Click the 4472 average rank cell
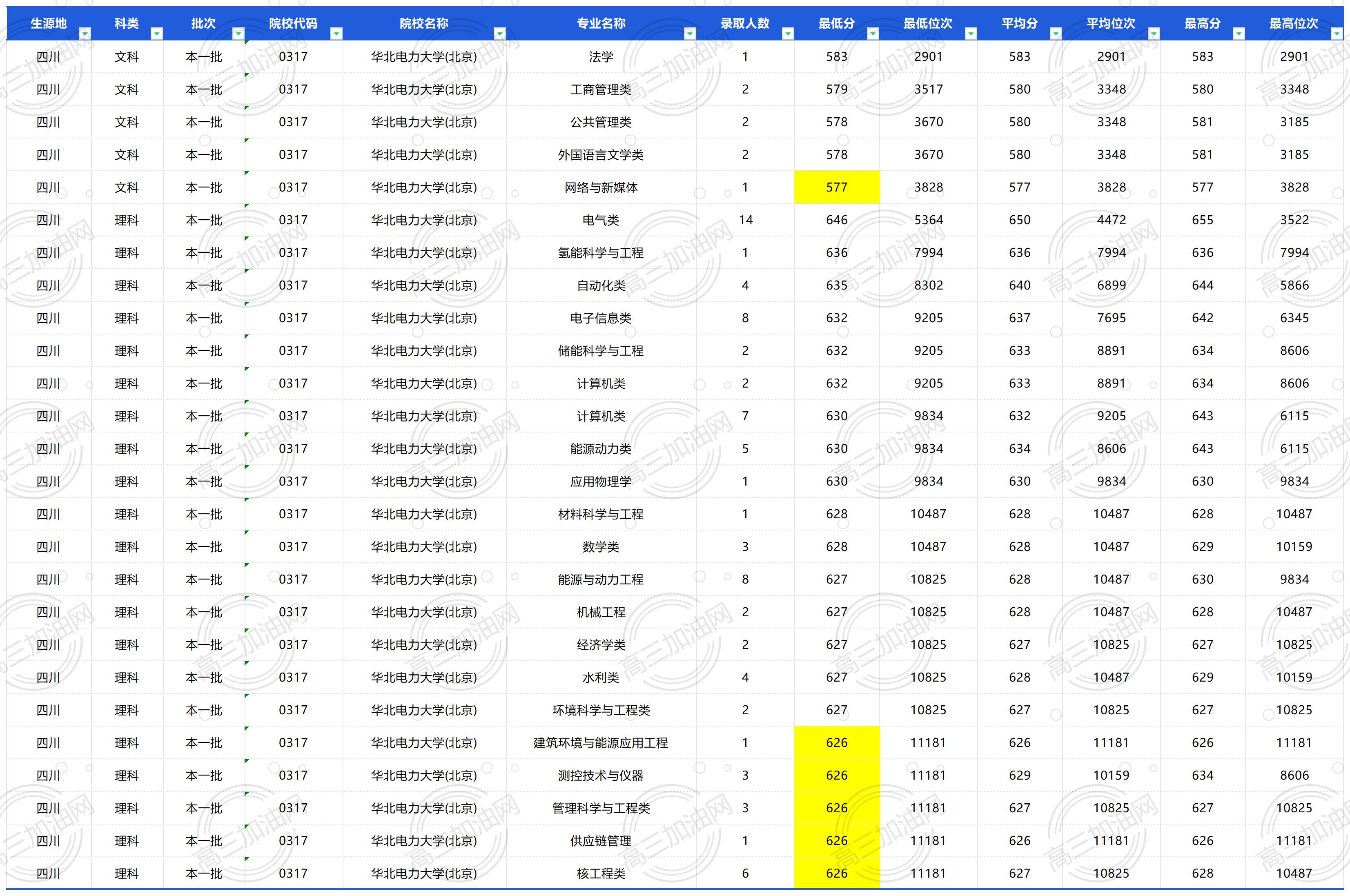Viewport: 1350px width, 896px height. point(1111,220)
